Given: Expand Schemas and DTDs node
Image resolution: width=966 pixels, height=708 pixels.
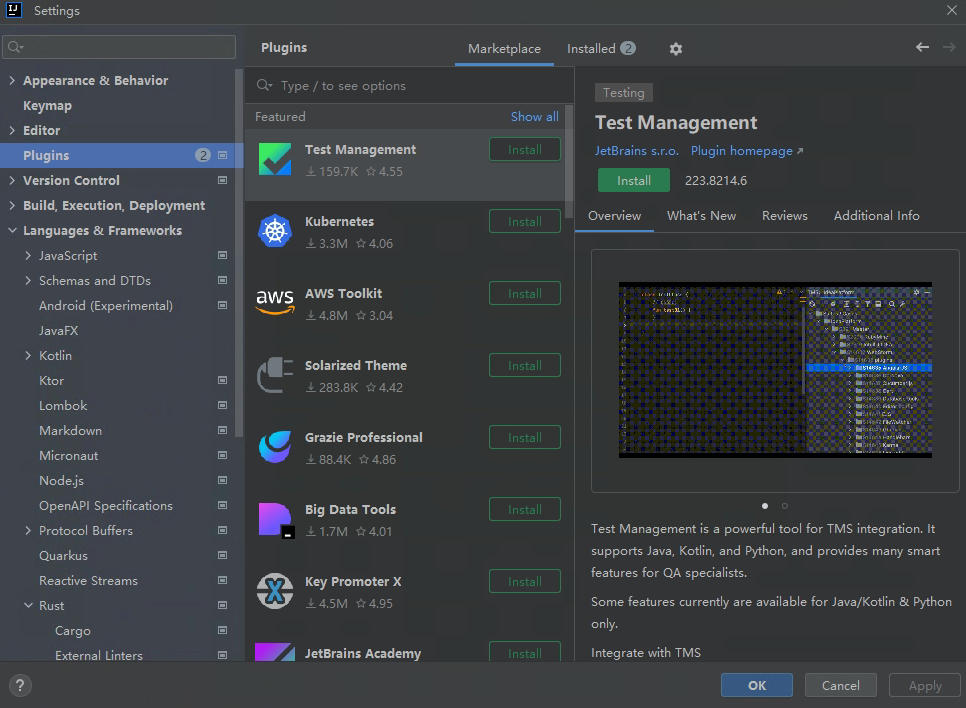Looking at the screenshot, I should (x=28, y=280).
